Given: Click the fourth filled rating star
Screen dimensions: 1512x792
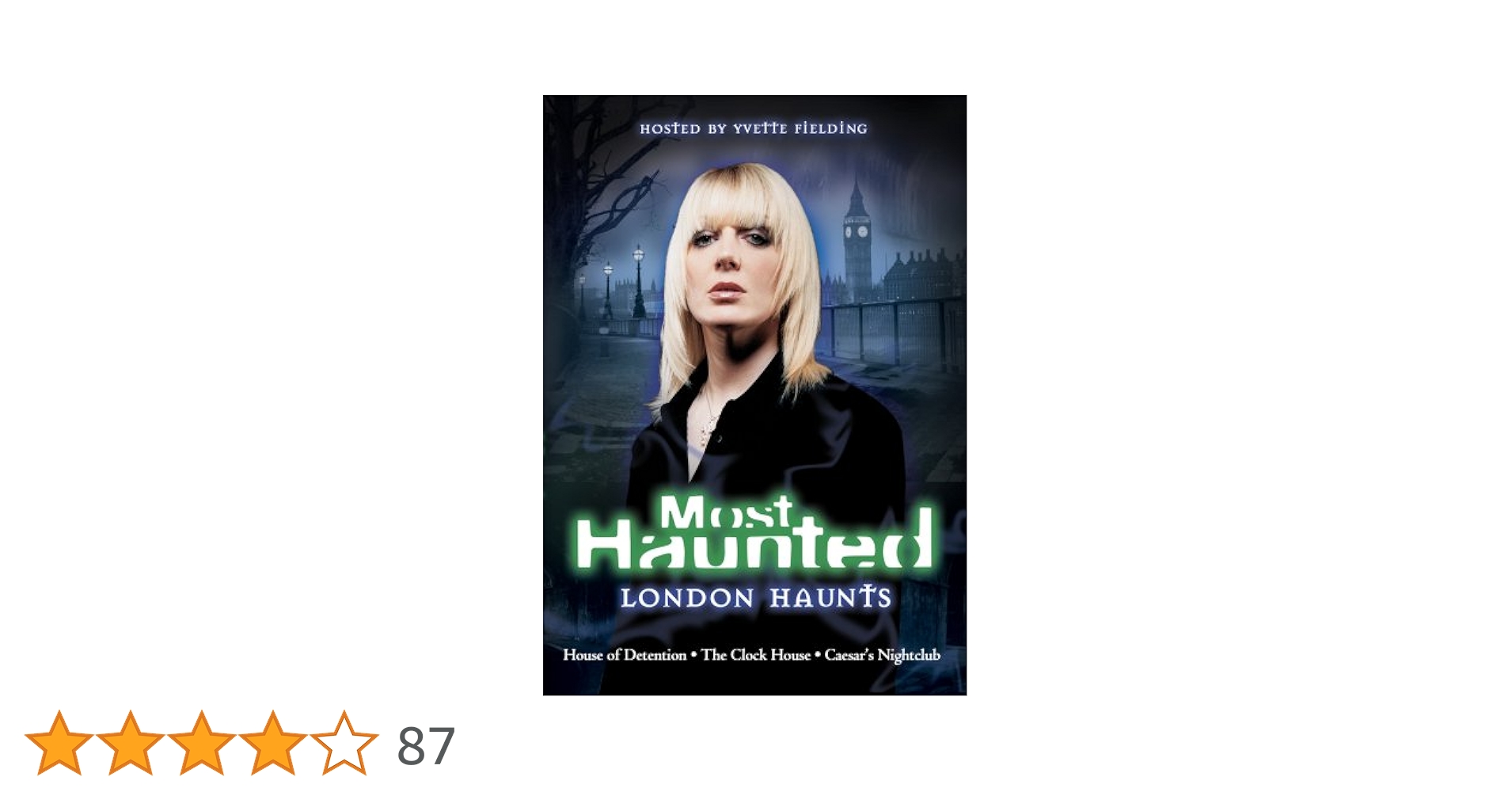Looking at the screenshot, I should coord(273,743).
